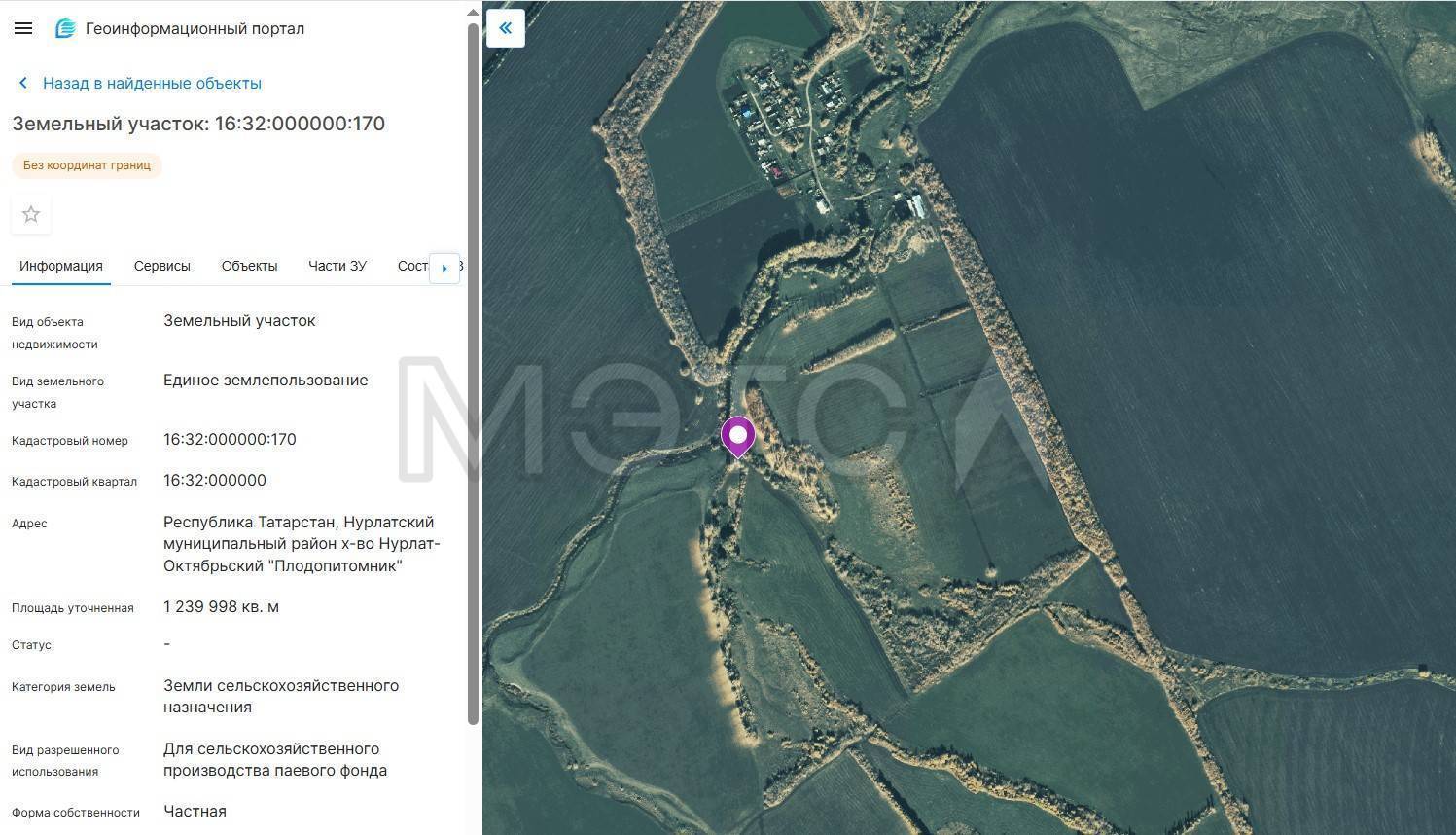Add parcel to favorites with star
Image resolution: width=1456 pixels, height=835 pixels.
(x=31, y=215)
